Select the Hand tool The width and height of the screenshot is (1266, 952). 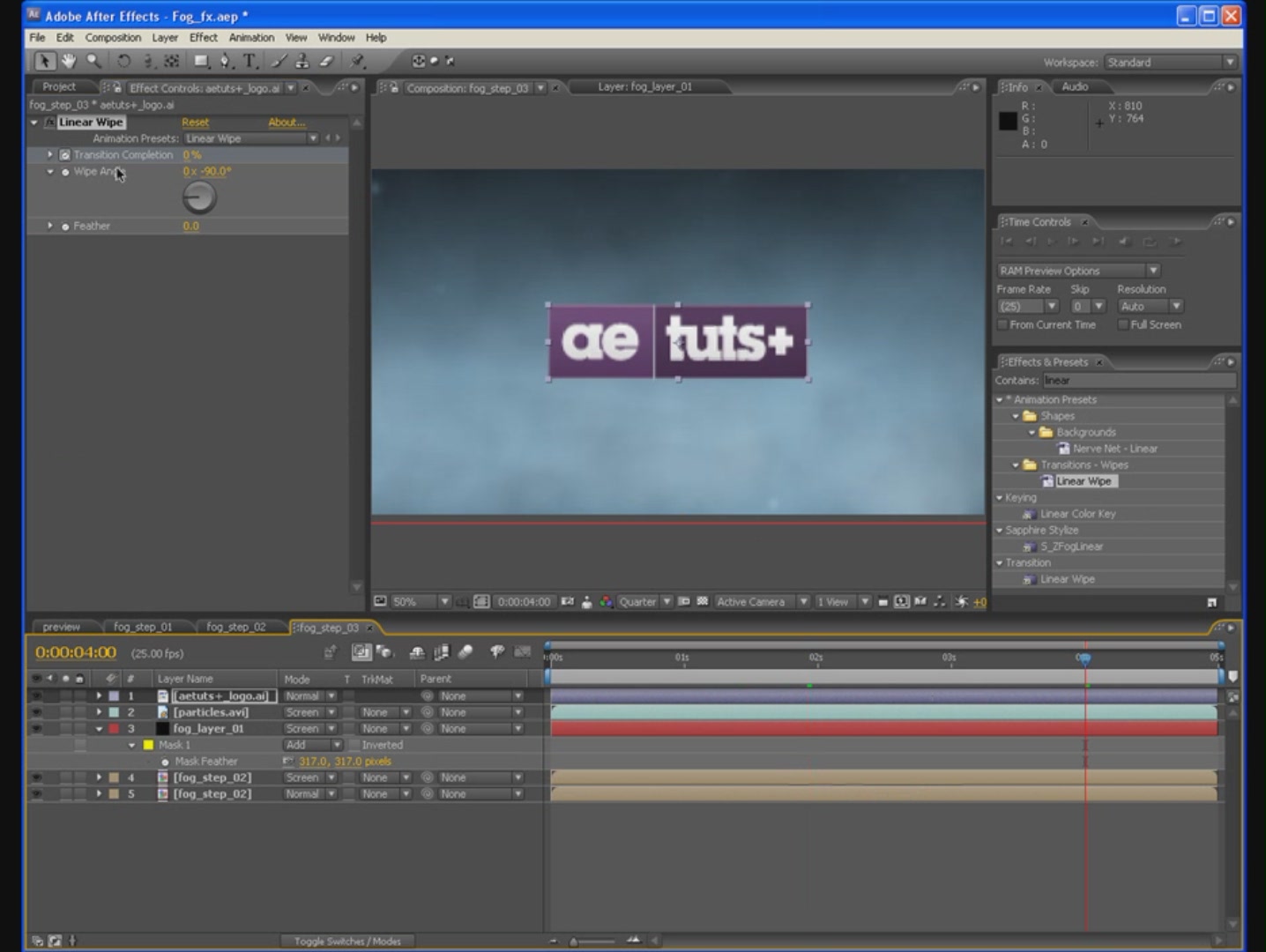click(x=69, y=61)
